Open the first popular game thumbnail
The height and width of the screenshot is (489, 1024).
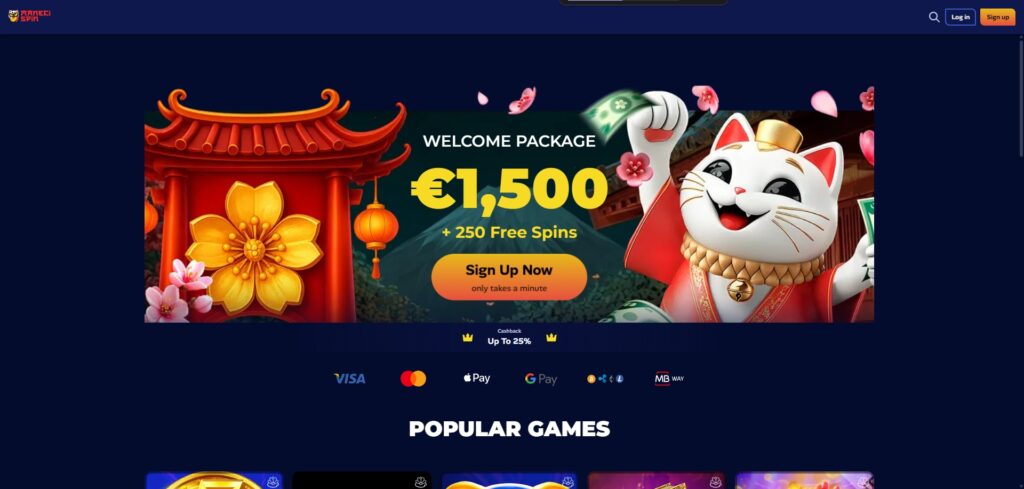pyautogui.click(x=214, y=481)
